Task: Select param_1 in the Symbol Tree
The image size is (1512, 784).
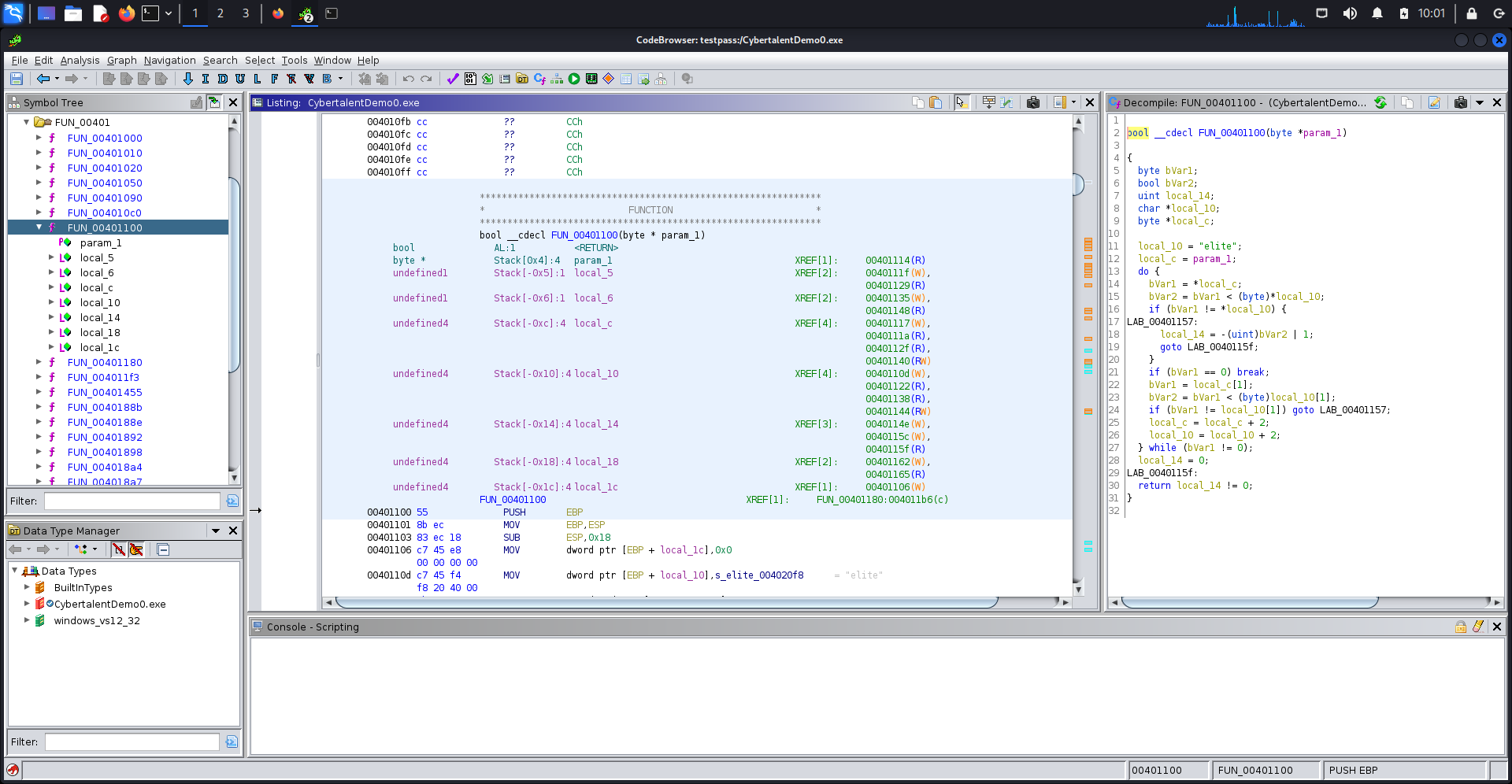Action: click(x=101, y=242)
